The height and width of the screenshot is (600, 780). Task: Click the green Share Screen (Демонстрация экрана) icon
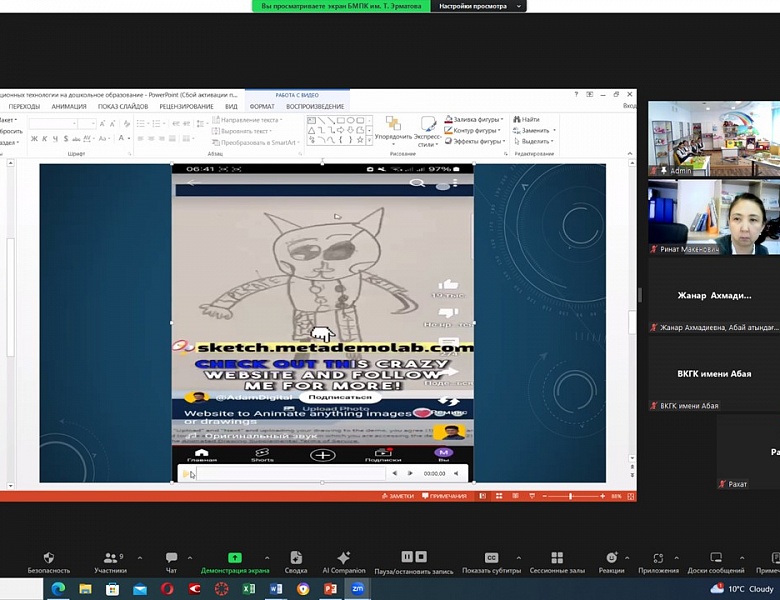[234, 558]
